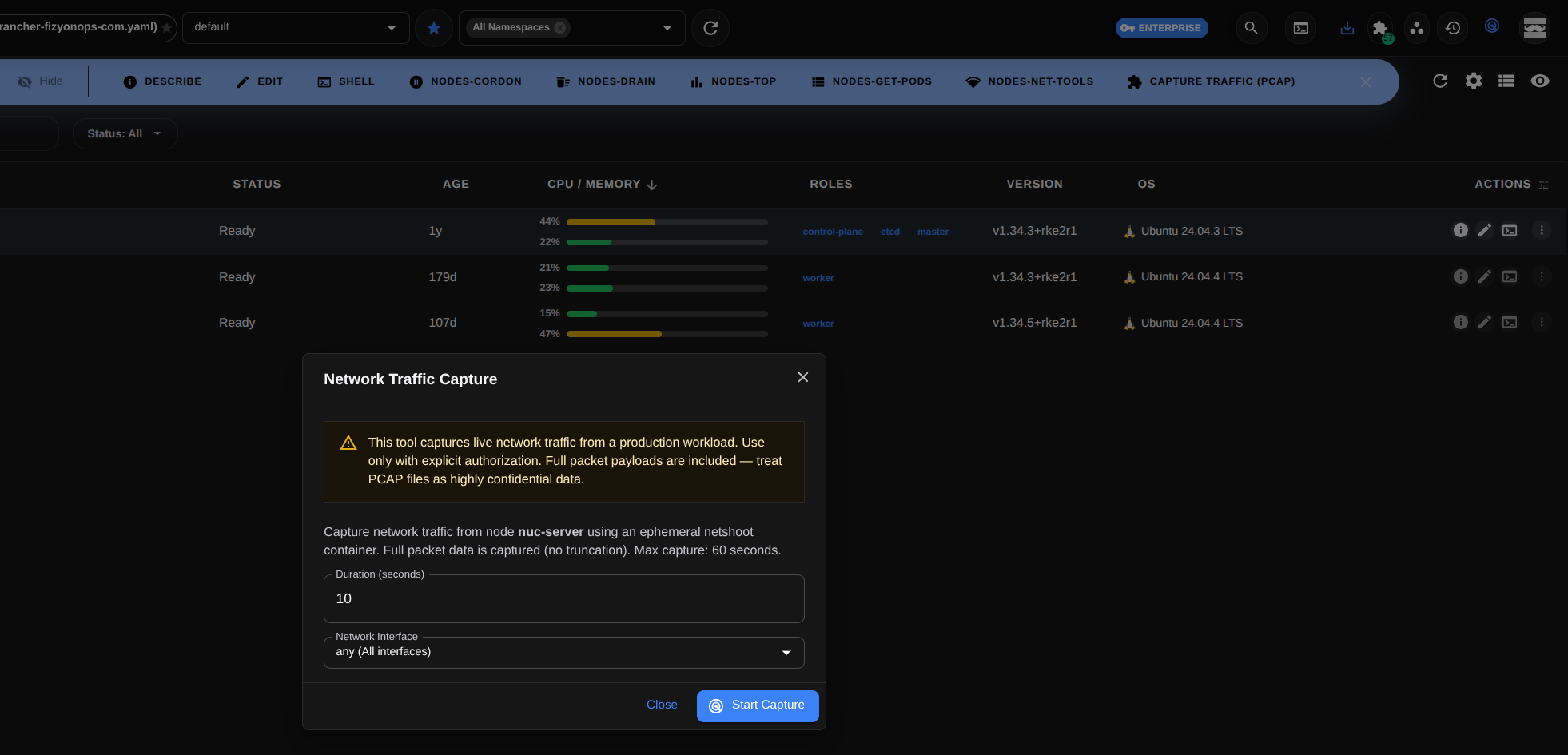The image size is (1568, 755).
Task: Open the Network Interface dropdown
Action: [563, 652]
